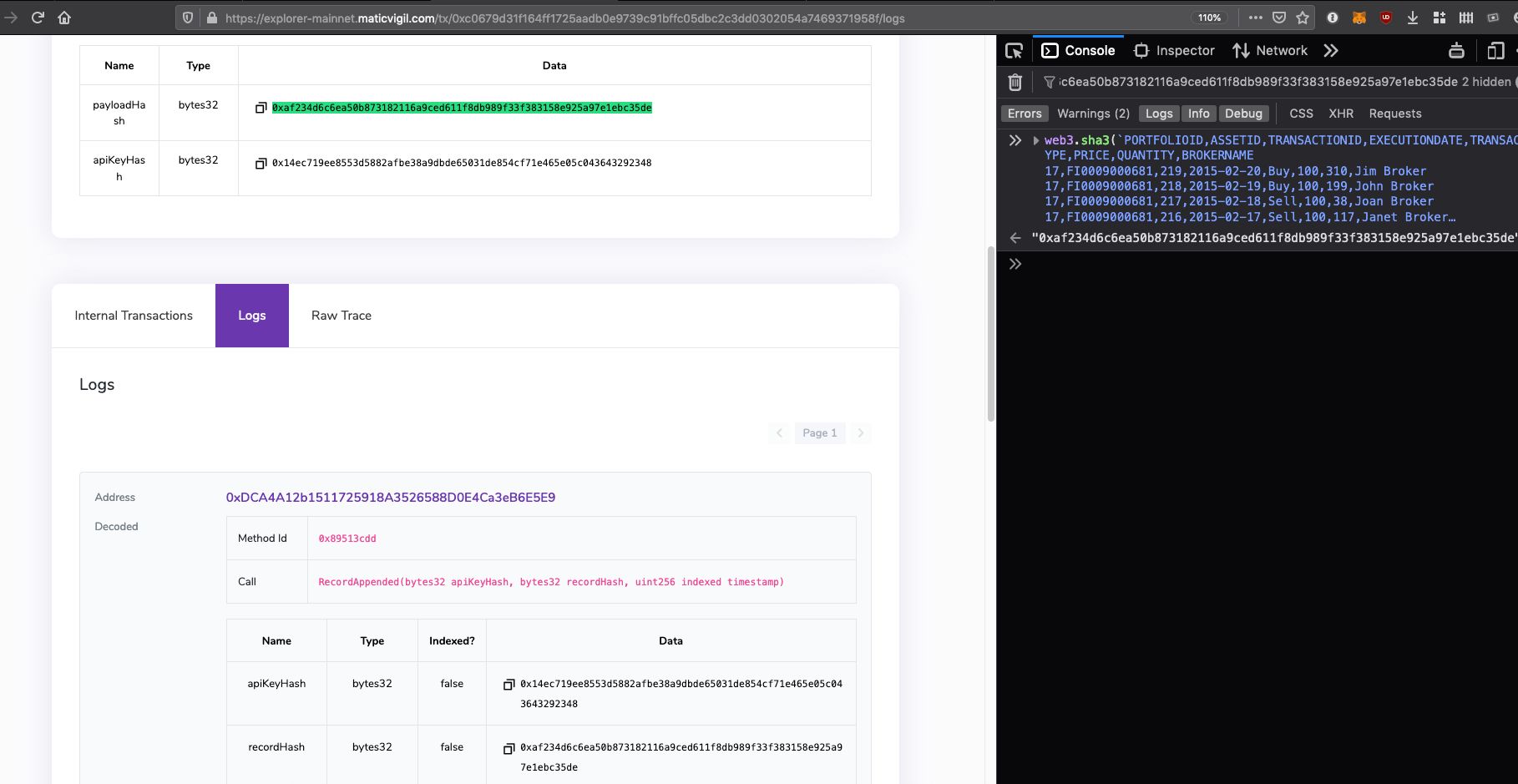Click the '2 hidden' console message count
This screenshot has width=1518, height=784.
[x=1486, y=82]
